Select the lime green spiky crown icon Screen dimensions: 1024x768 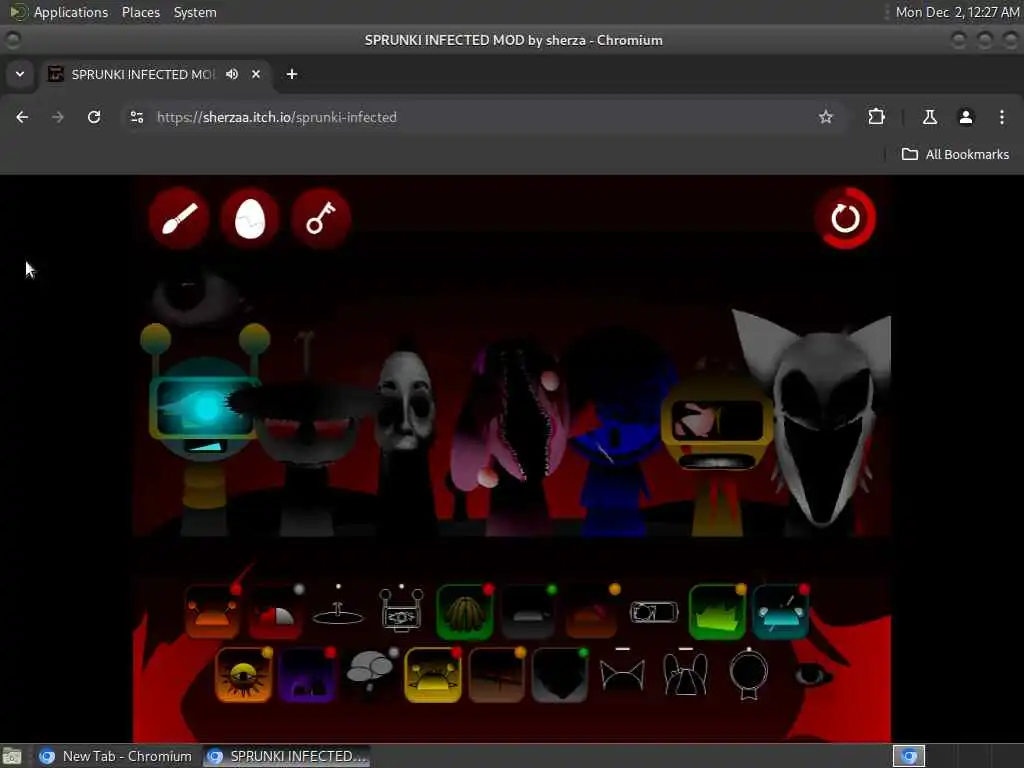point(717,612)
